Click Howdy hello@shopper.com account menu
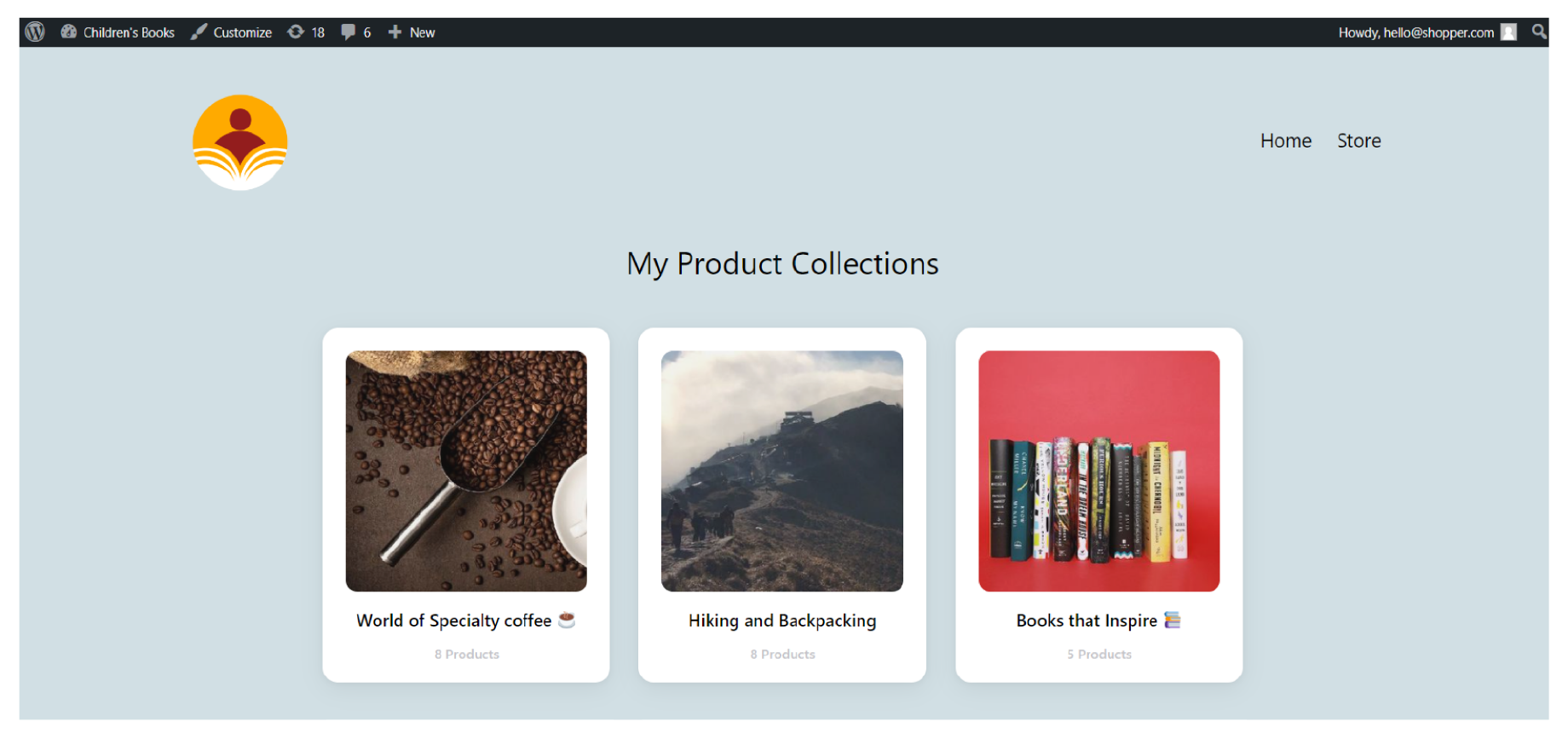 1416,32
